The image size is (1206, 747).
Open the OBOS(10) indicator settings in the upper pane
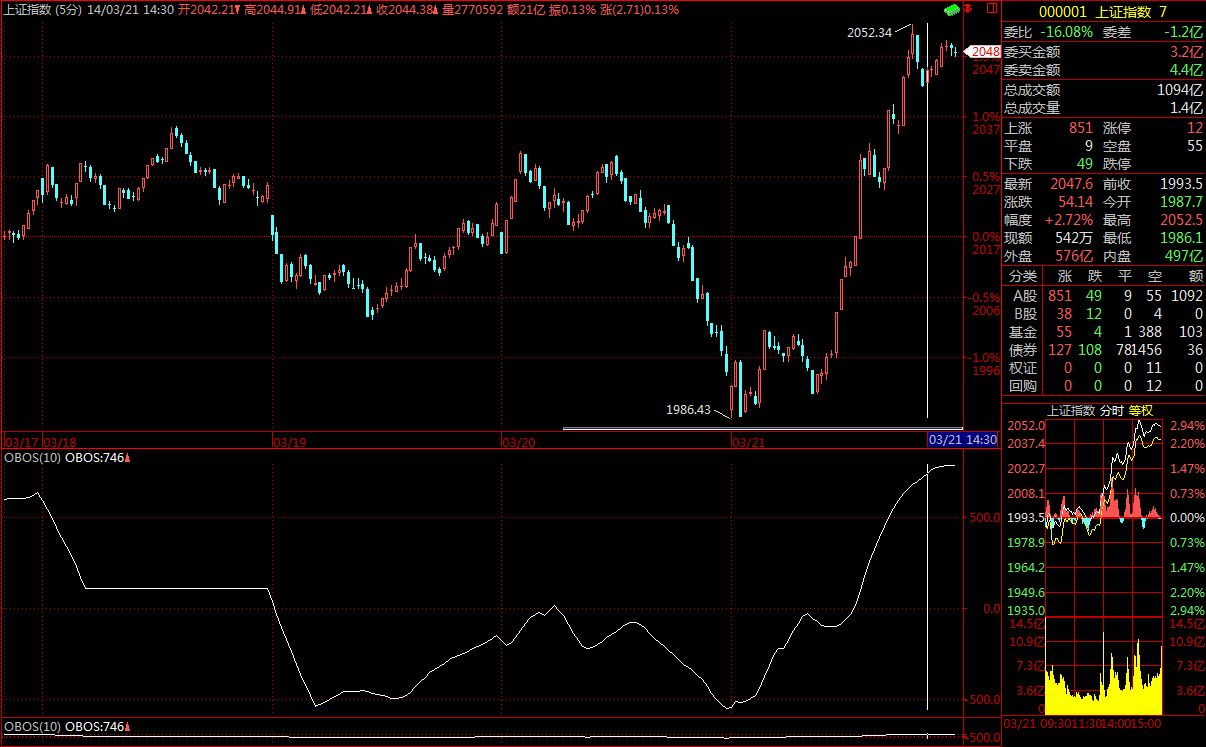coord(32,458)
